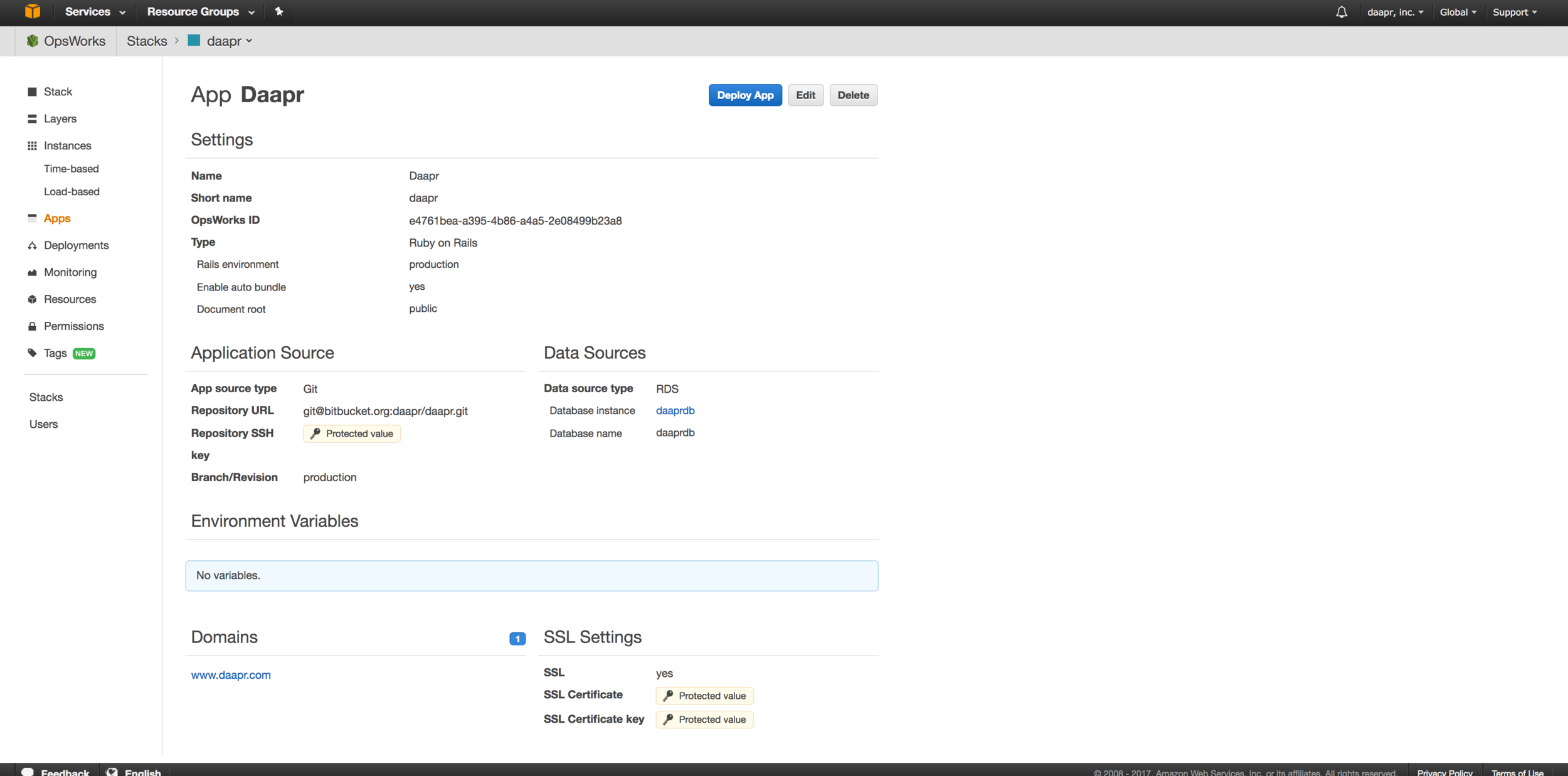Image resolution: width=1568 pixels, height=776 pixels.
Task: Open the www.daapr.com domain link
Action: pos(231,675)
